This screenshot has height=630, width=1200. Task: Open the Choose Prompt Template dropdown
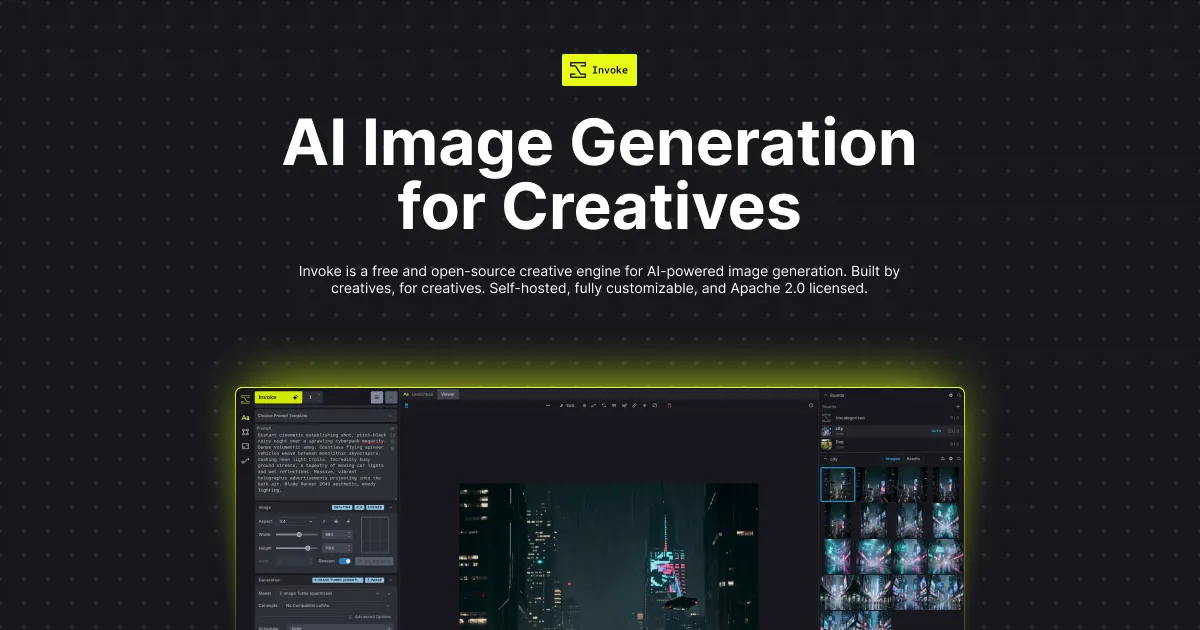pos(326,416)
